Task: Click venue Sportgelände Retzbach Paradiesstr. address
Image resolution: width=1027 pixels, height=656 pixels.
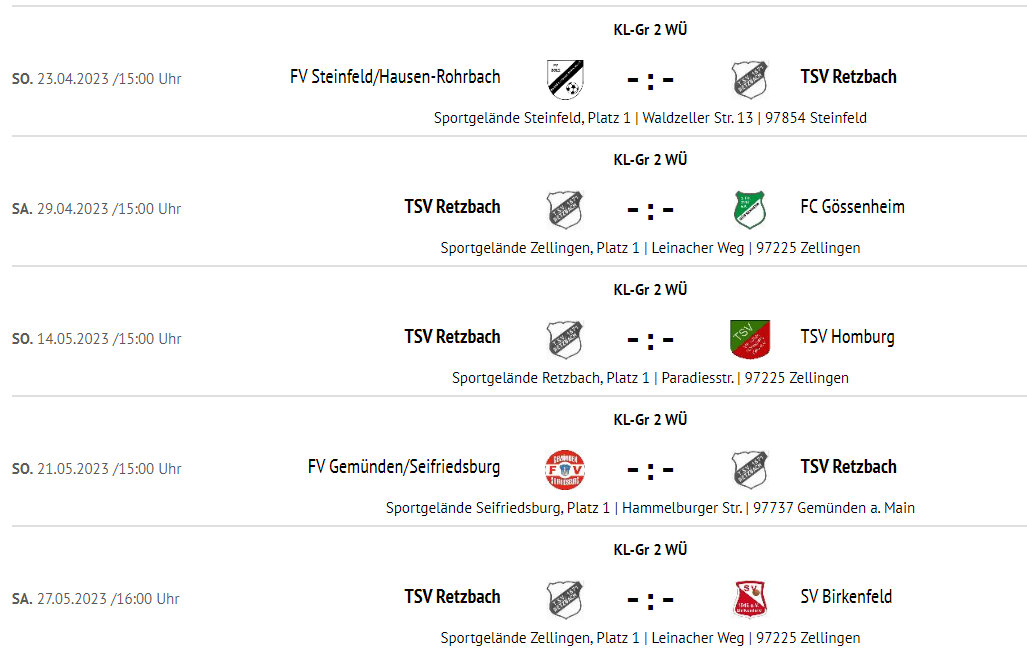Action: tap(650, 378)
